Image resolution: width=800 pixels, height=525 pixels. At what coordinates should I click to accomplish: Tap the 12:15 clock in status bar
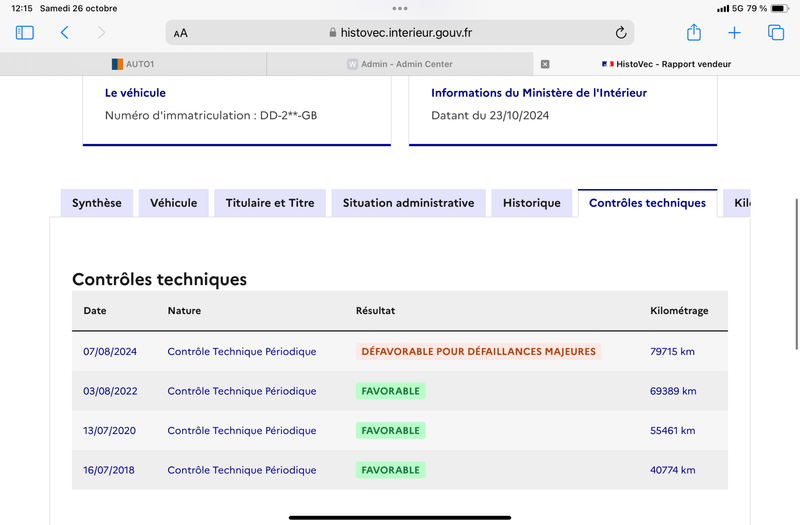22,8
